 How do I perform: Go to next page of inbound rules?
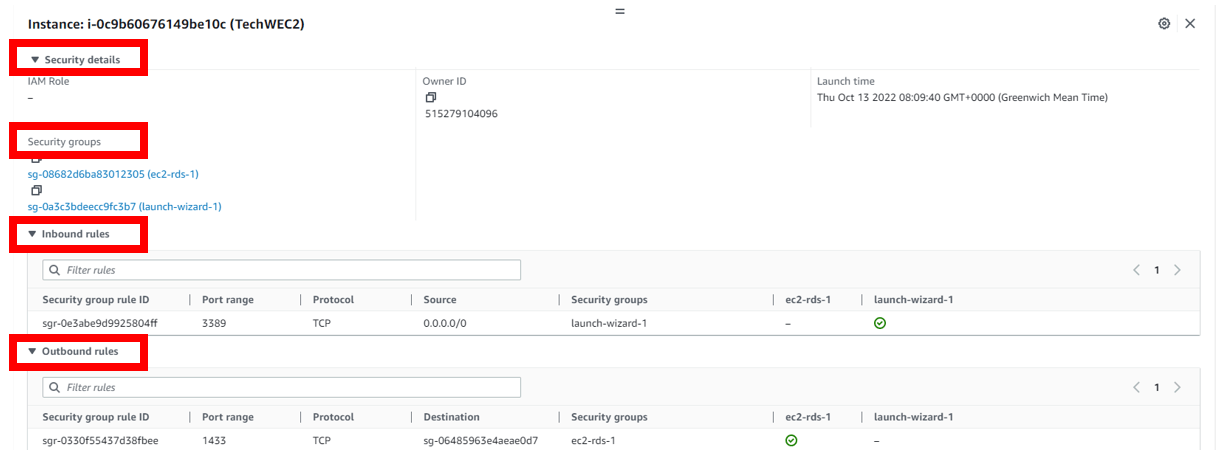coord(1177,270)
